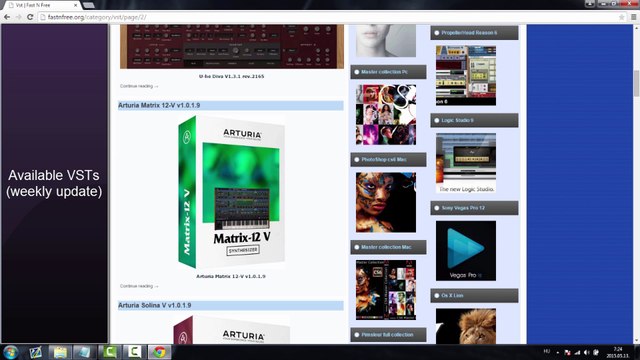Click the system clock showing 7:24
Viewport: 640px width, 360px height.
pos(618,352)
